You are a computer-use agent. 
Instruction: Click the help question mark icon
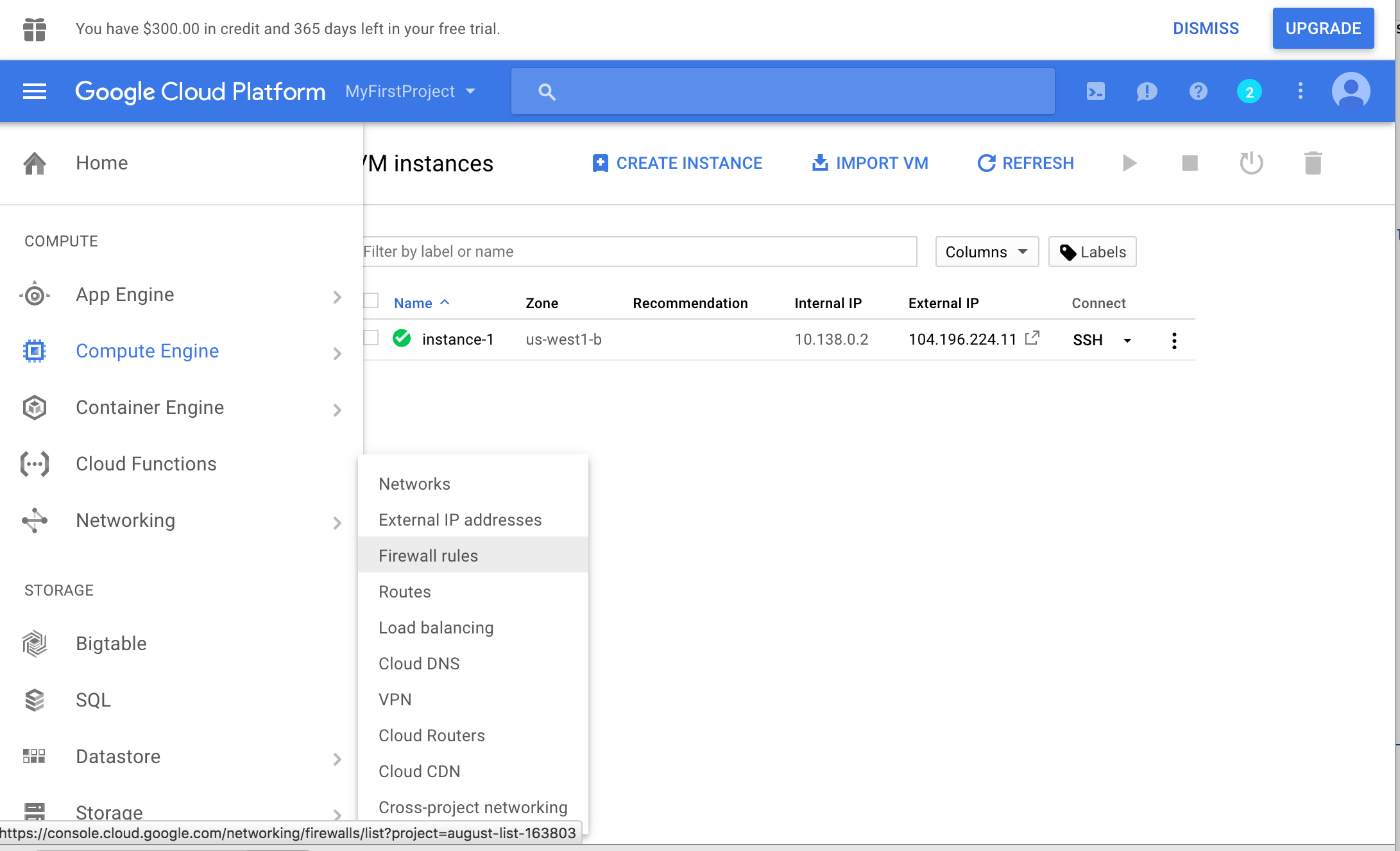[x=1198, y=92]
